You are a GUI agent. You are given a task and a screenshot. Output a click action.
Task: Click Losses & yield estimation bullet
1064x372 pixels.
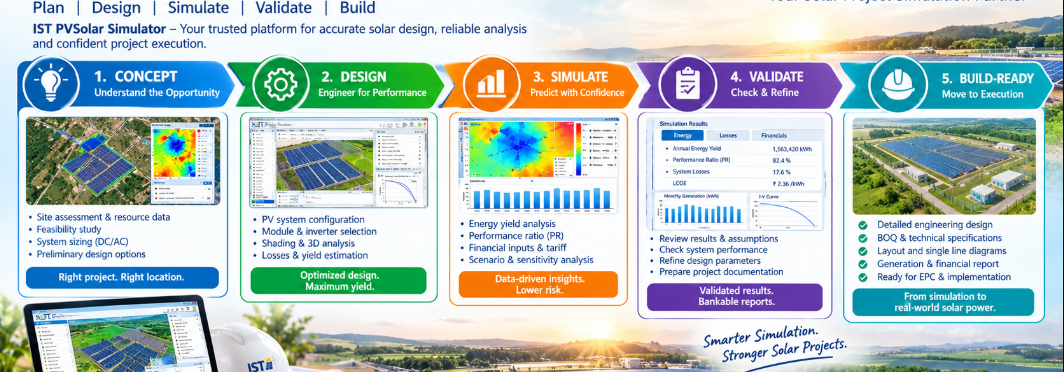point(315,256)
